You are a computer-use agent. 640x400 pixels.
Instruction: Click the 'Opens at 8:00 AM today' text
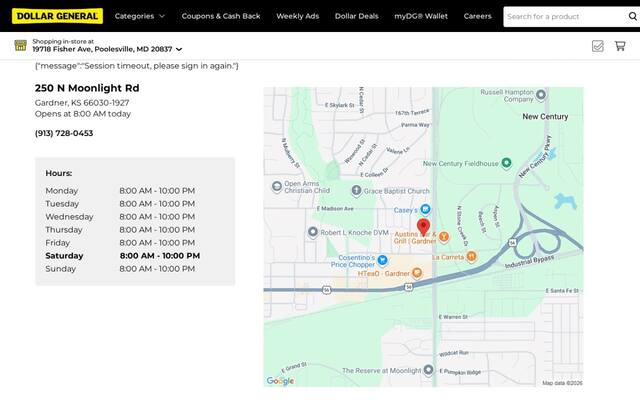click(83, 114)
